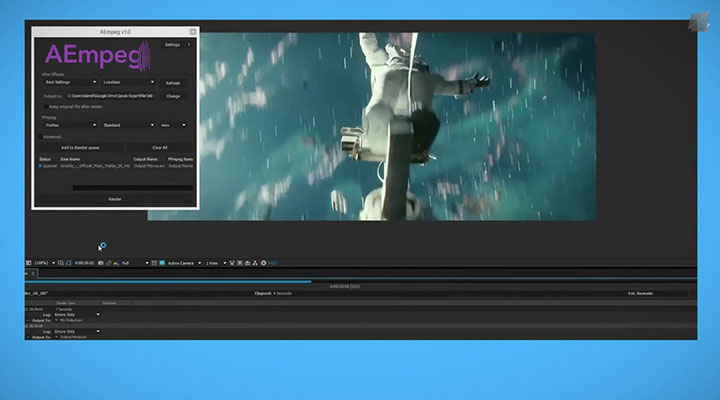Open the Best Settings render dropdown

[x=70, y=82]
